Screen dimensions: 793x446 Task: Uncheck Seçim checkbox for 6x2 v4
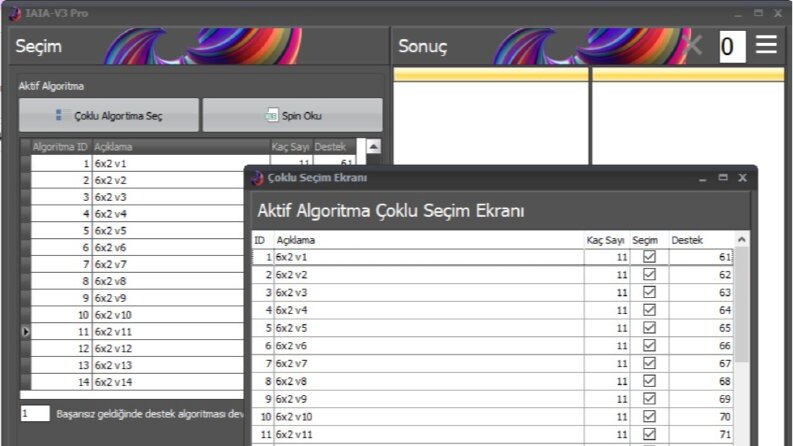[x=649, y=310]
